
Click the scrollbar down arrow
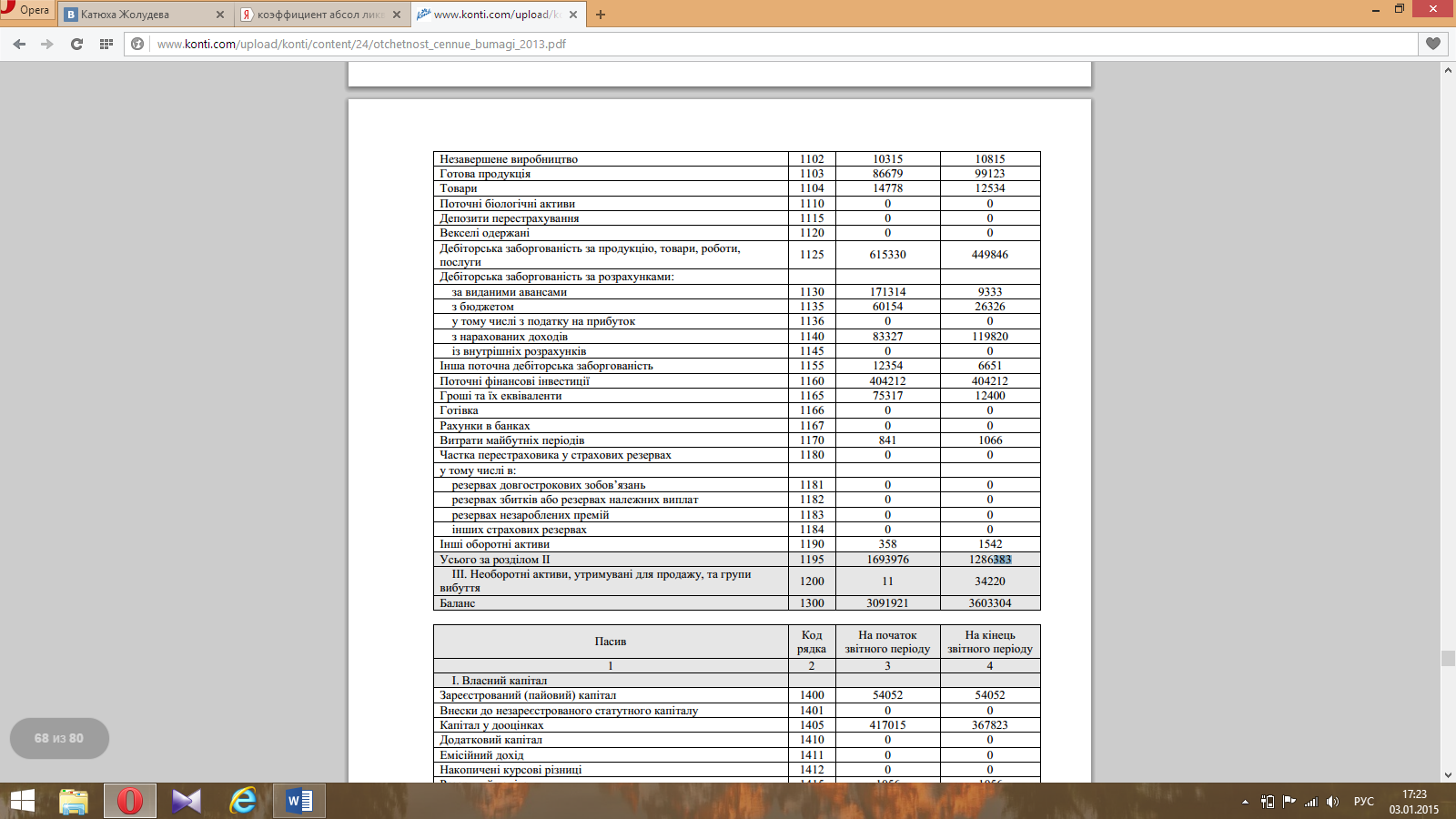1448,774
